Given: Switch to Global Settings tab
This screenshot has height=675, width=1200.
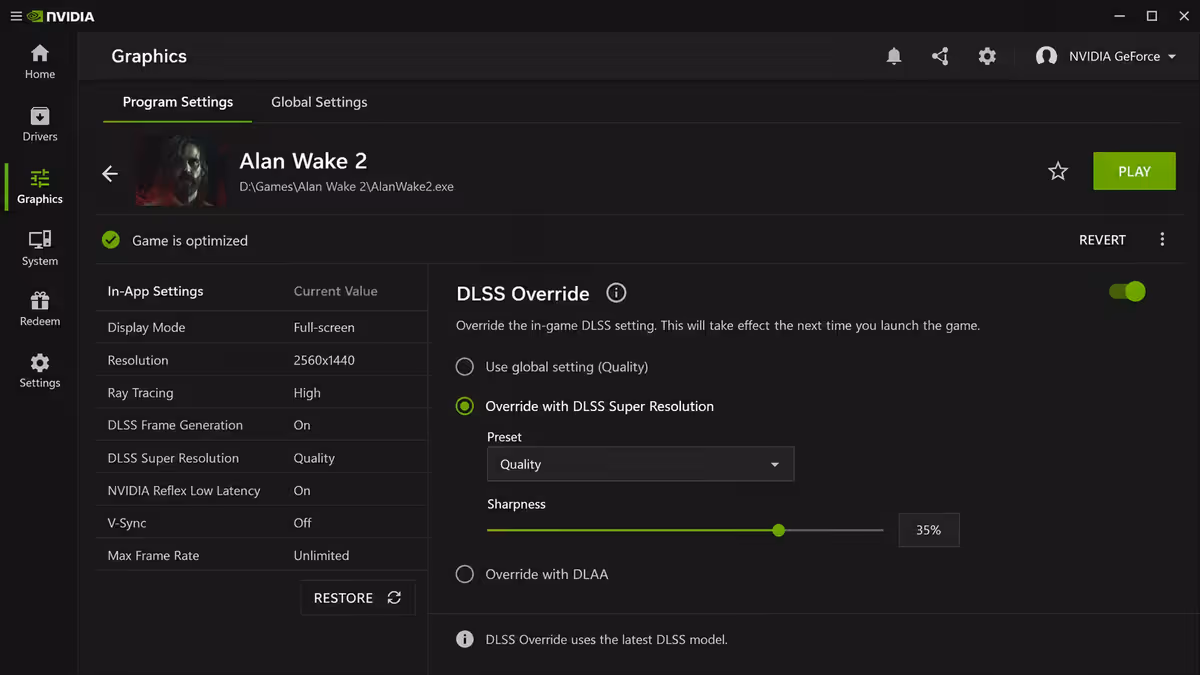Looking at the screenshot, I should (319, 102).
